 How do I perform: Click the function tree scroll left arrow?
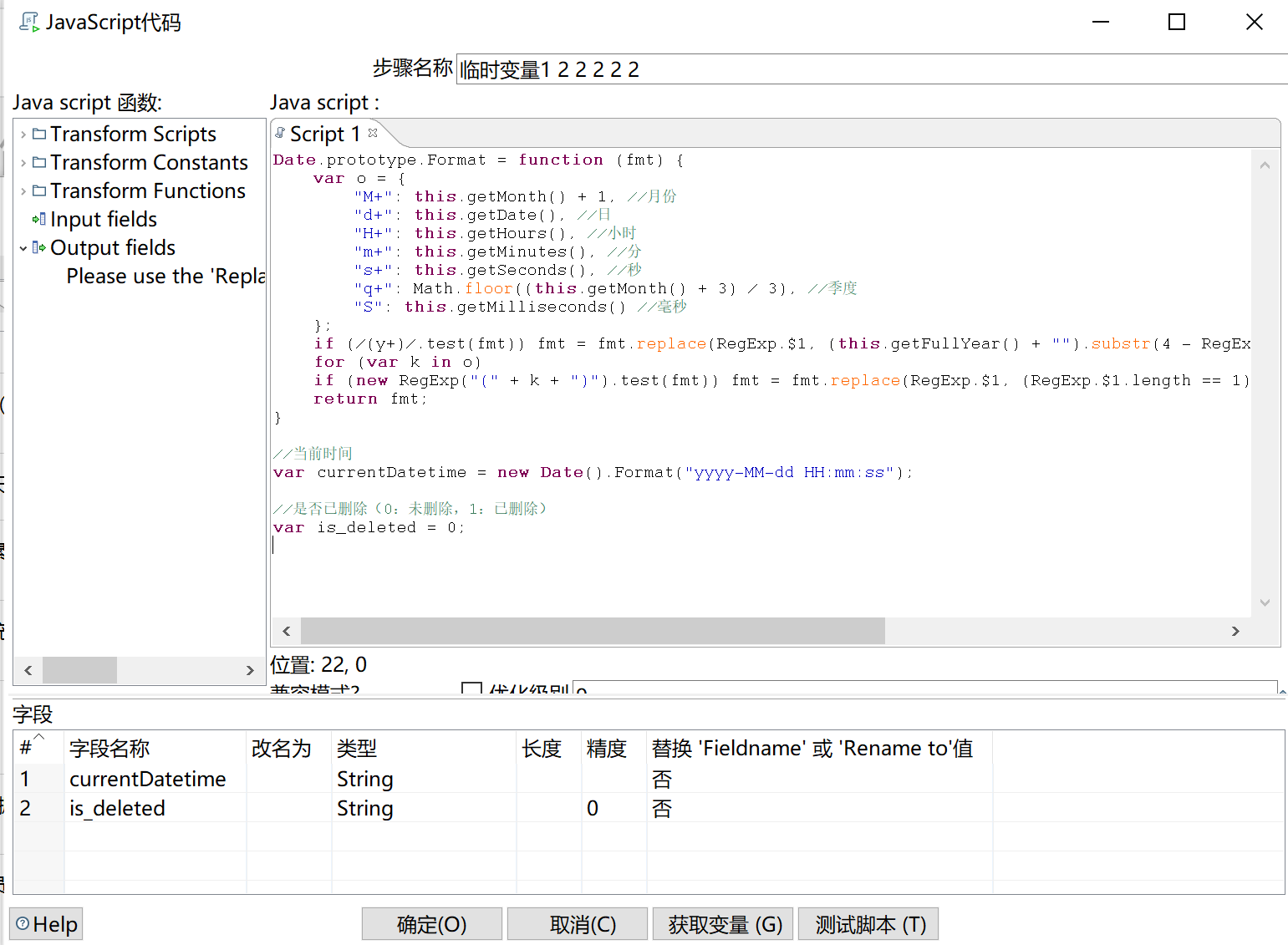click(x=28, y=670)
